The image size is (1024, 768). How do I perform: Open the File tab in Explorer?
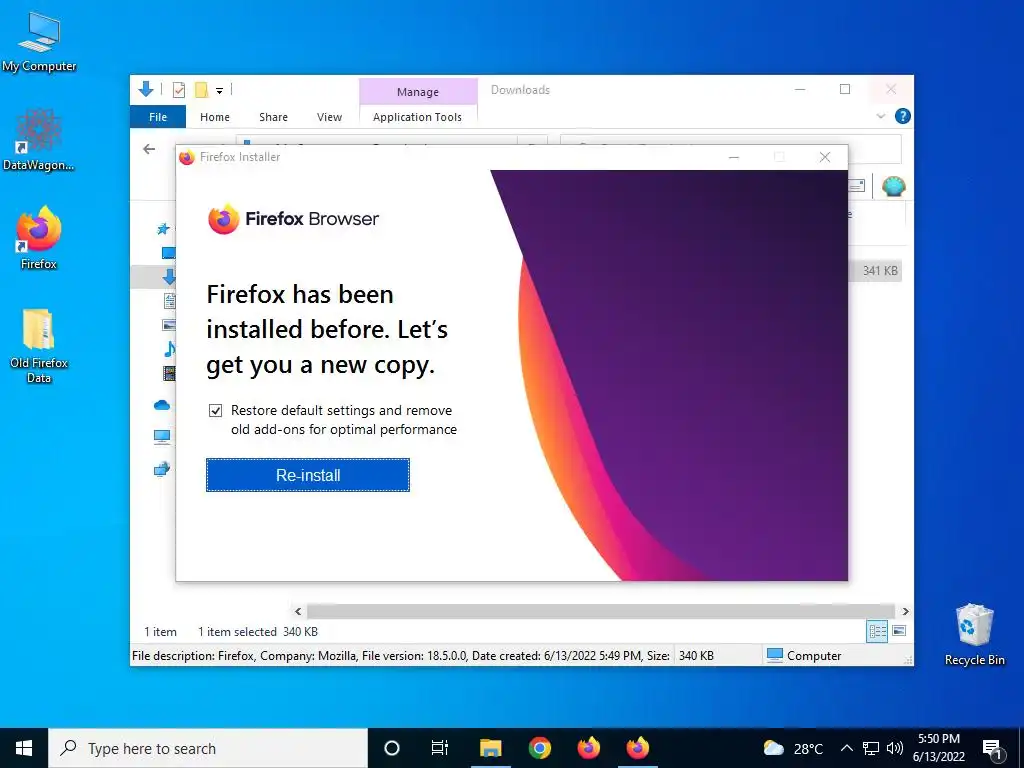pos(158,117)
